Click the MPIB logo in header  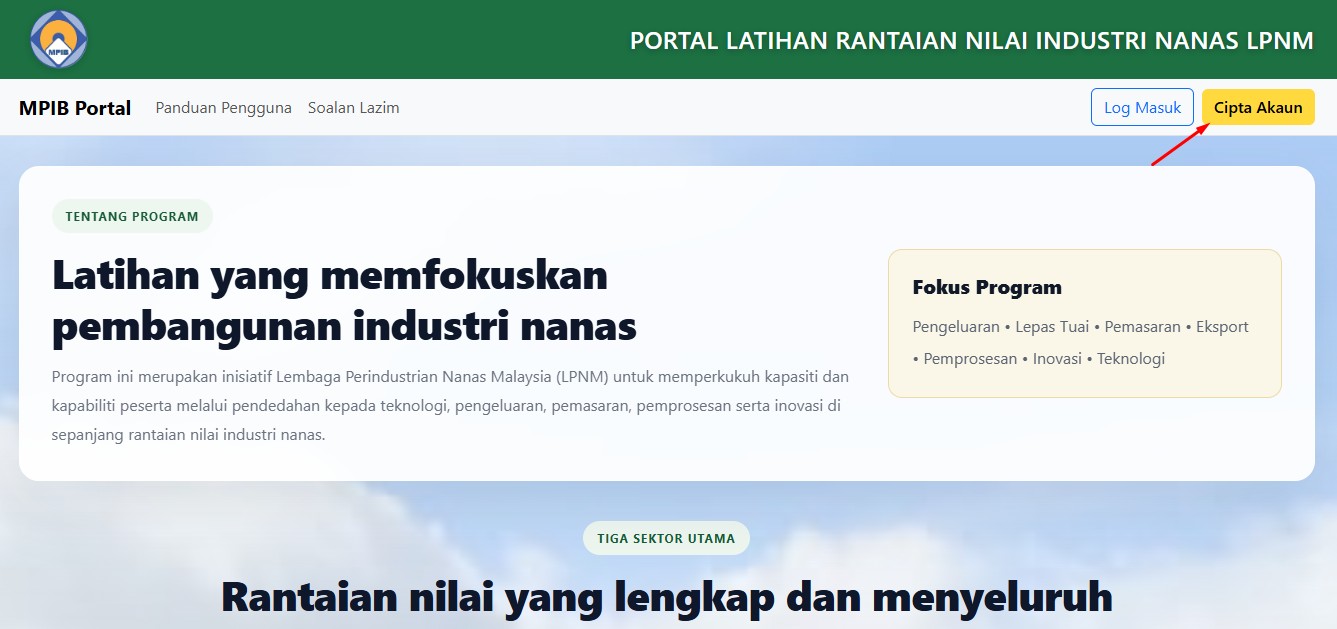click(59, 40)
